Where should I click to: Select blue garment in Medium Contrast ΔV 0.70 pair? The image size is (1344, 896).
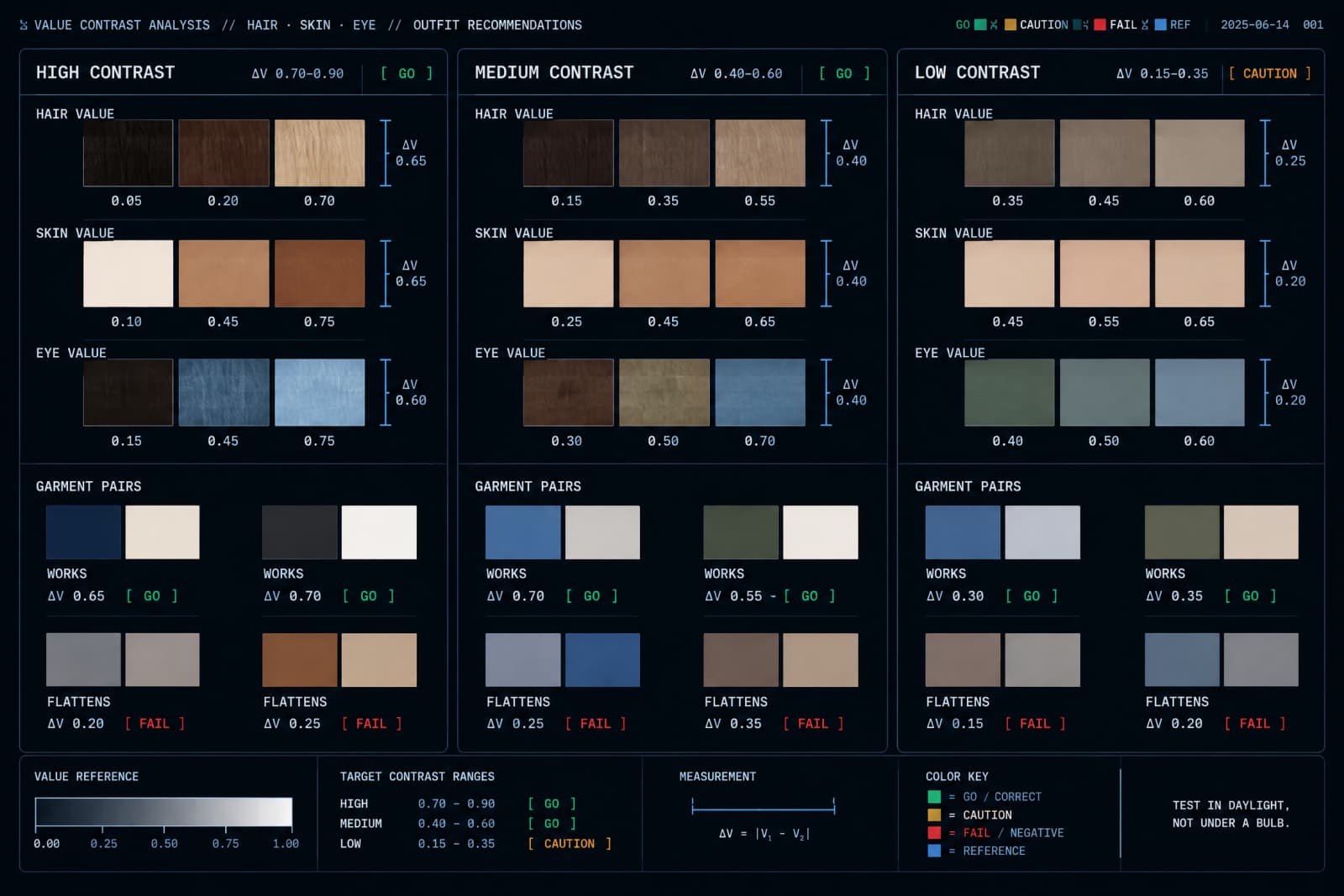pyautogui.click(x=522, y=532)
